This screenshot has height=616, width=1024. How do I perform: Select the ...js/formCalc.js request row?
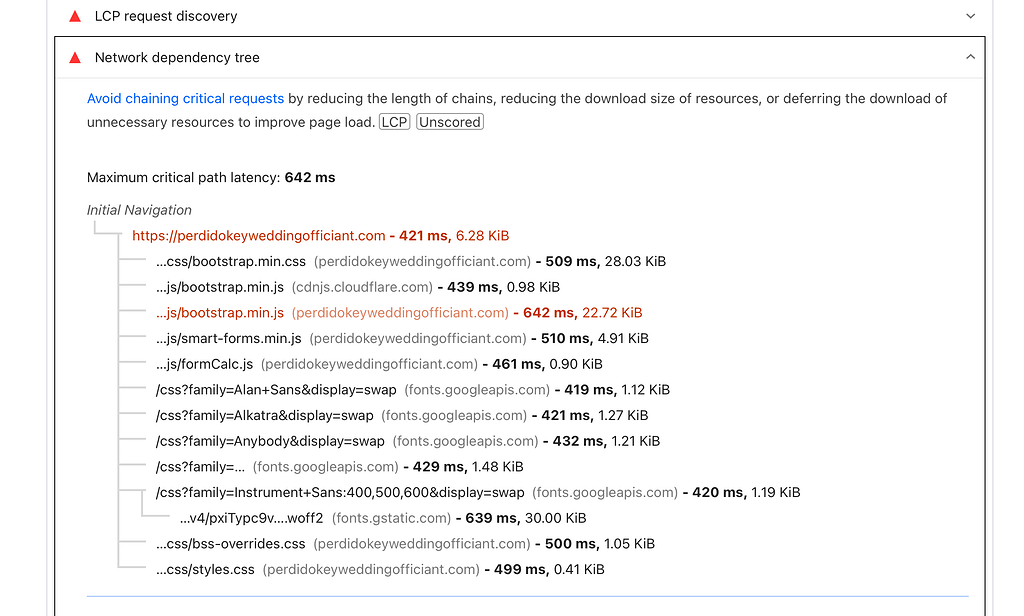pyautogui.click(x=379, y=365)
